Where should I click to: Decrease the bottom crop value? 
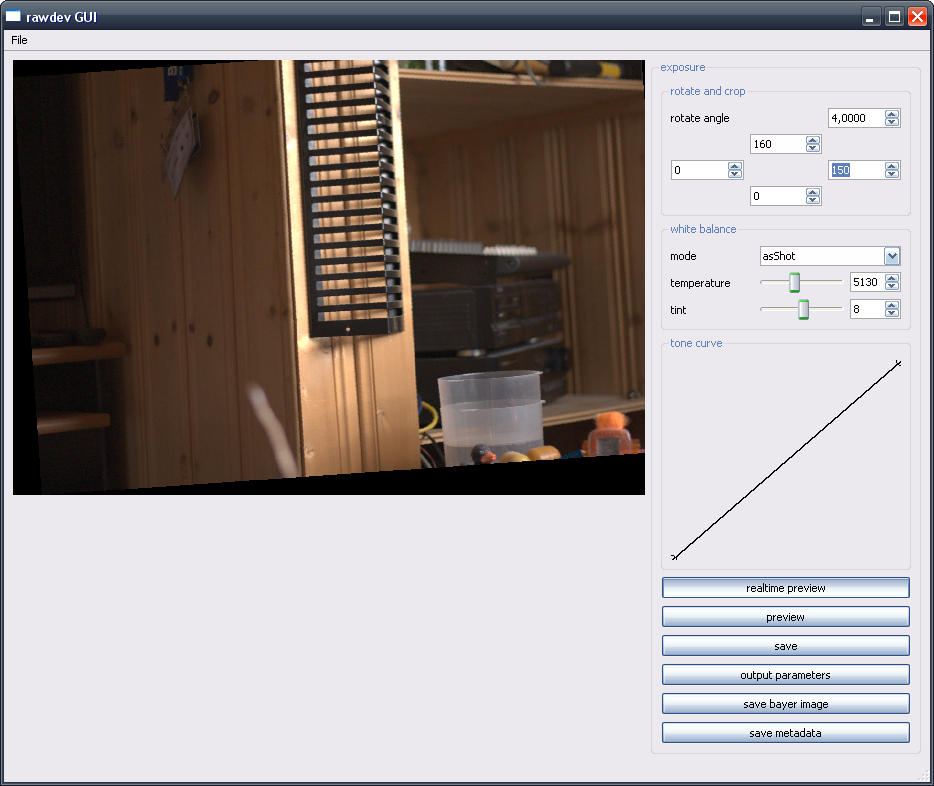(813, 201)
